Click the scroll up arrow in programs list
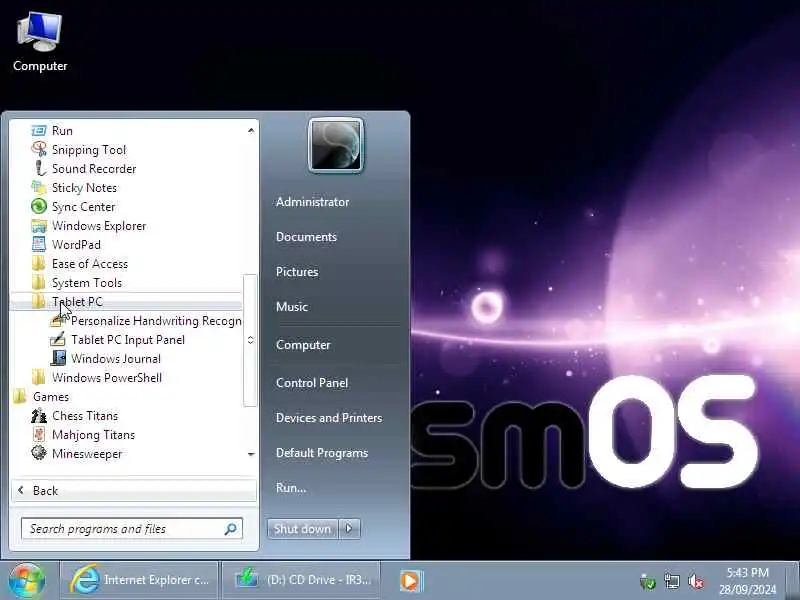800x600 pixels. click(251, 131)
